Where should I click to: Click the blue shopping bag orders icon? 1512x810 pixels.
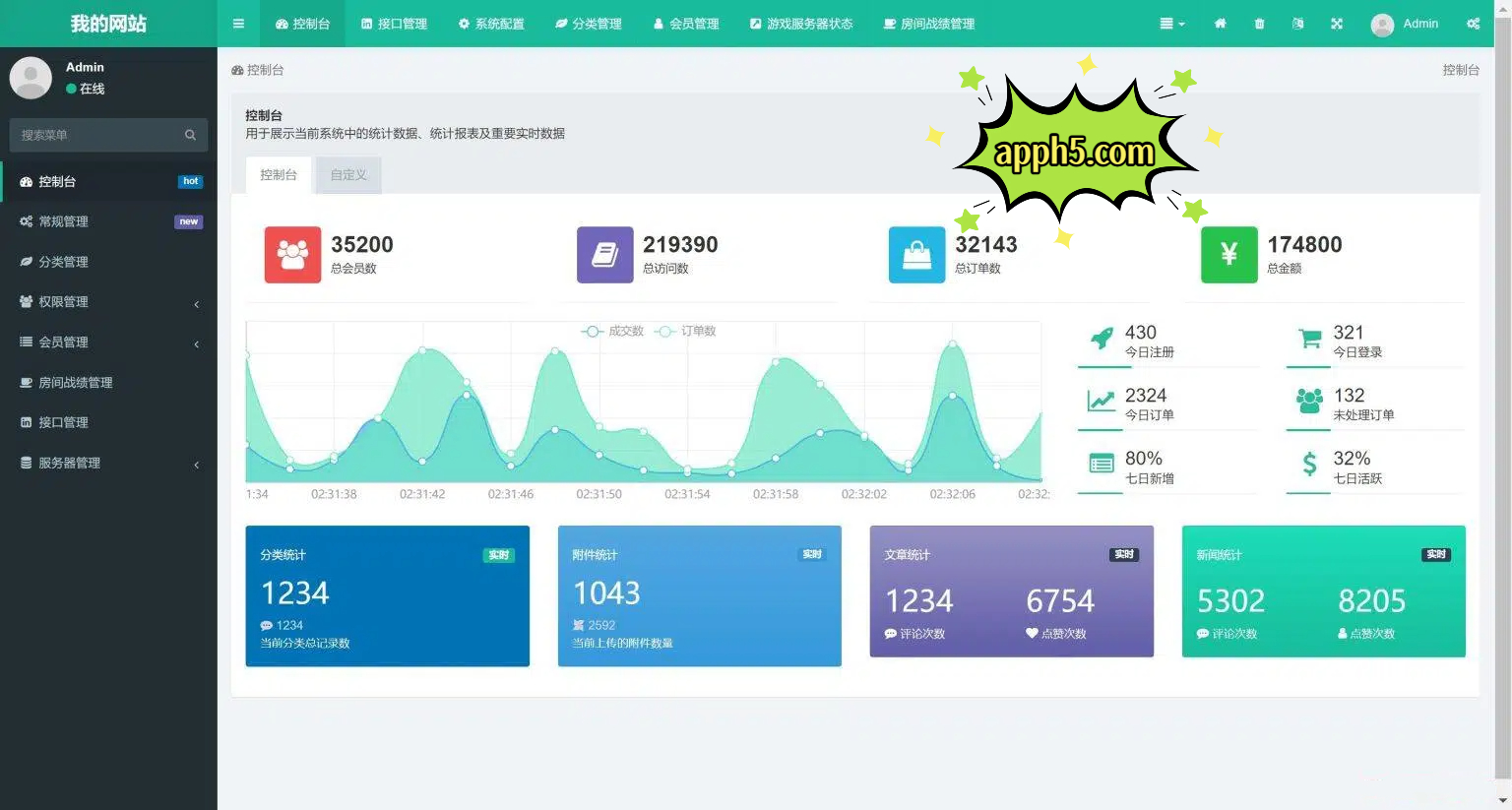pyautogui.click(x=916, y=255)
